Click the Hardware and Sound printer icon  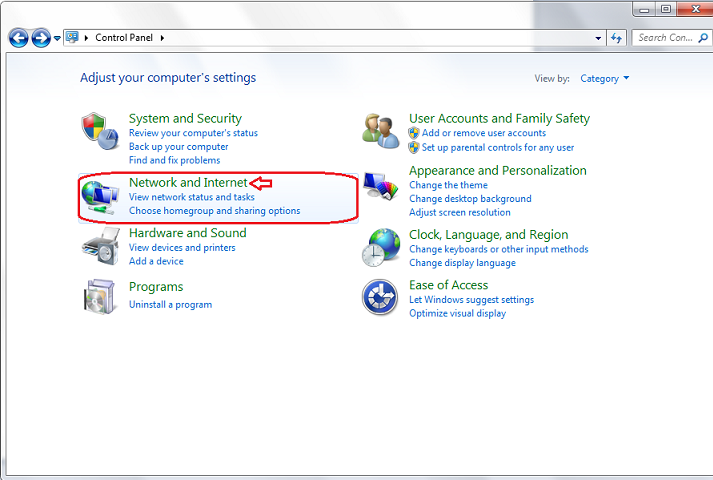100,246
